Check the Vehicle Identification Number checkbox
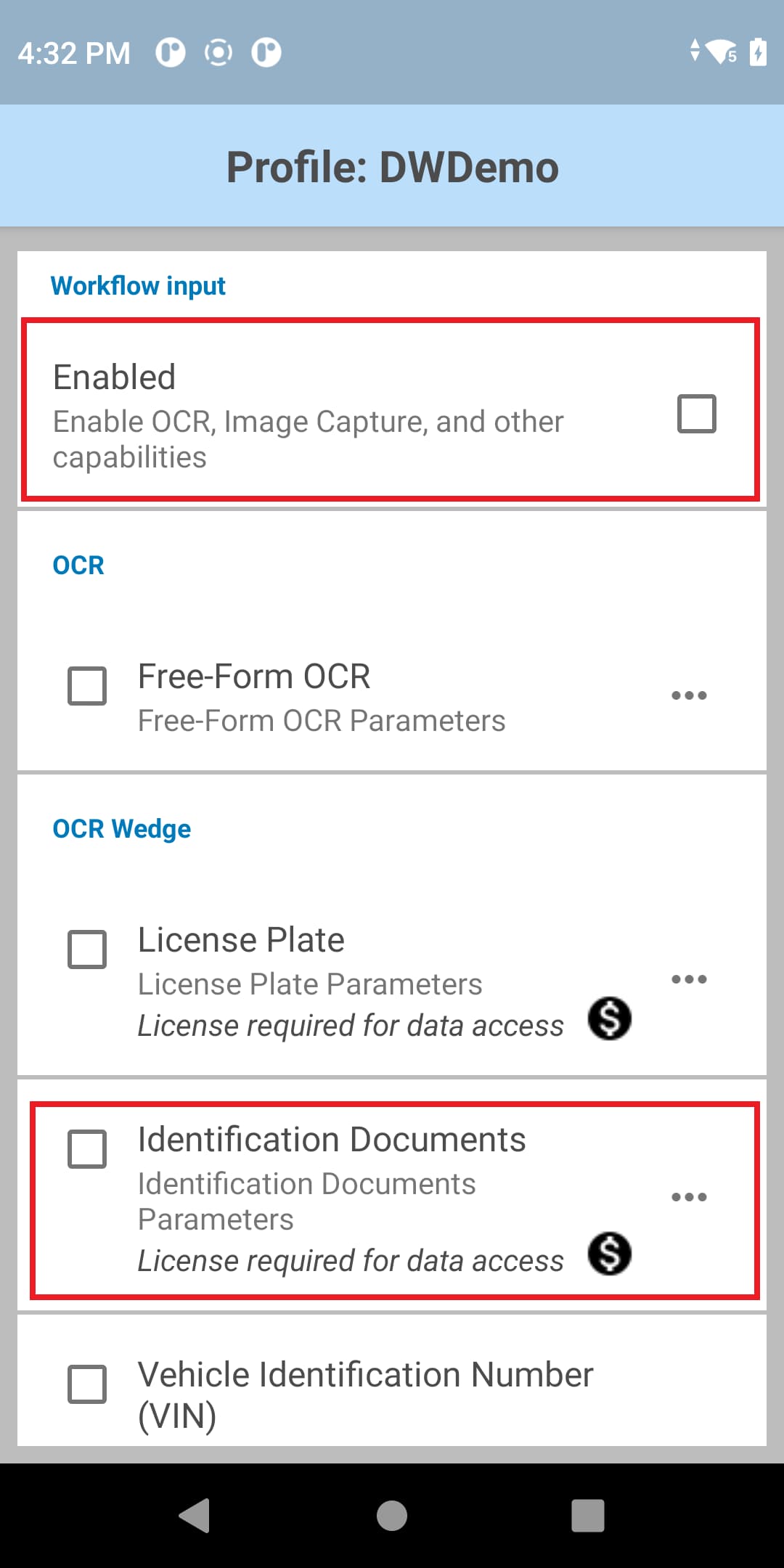This screenshot has height=1568, width=784. tap(87, 1384)
